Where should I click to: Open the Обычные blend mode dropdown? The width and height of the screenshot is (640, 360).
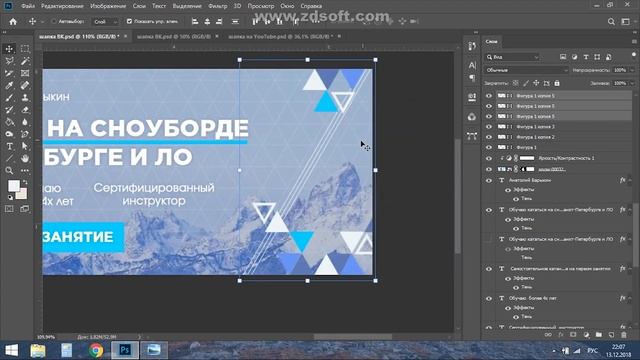tap(527, 70)
